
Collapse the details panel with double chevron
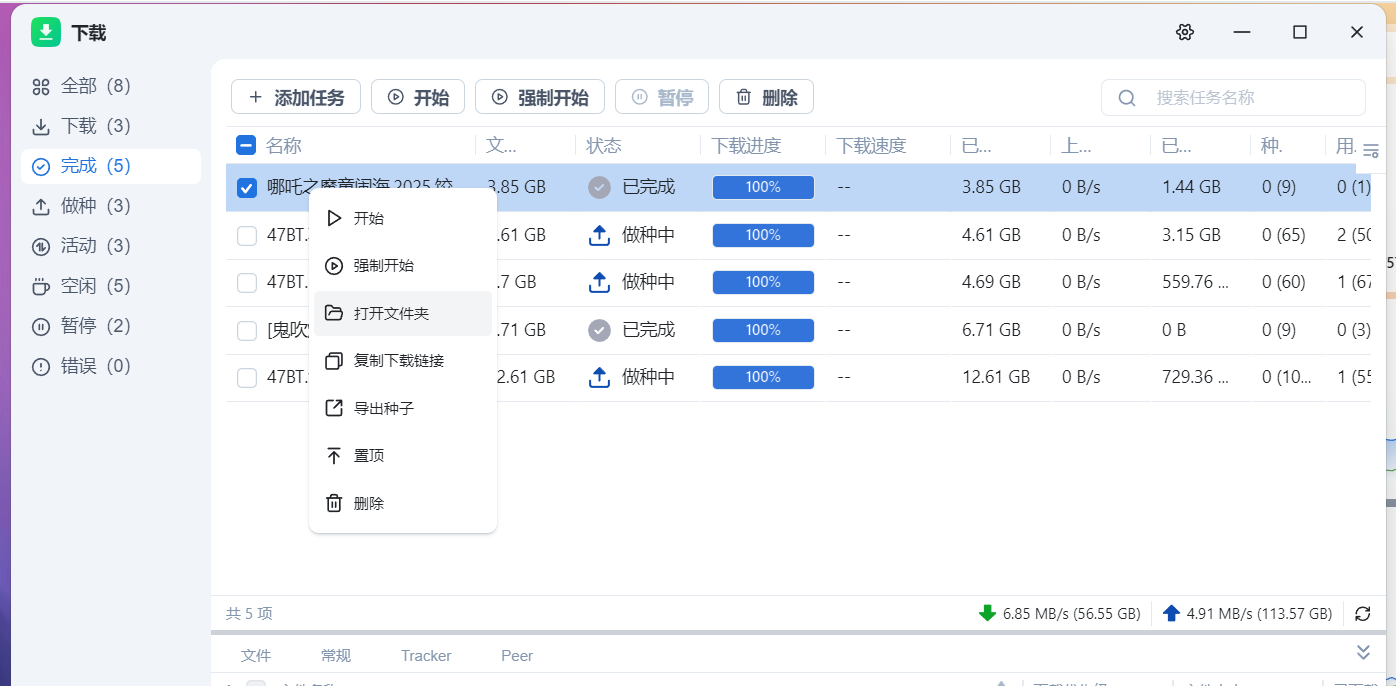(1363, 652)
